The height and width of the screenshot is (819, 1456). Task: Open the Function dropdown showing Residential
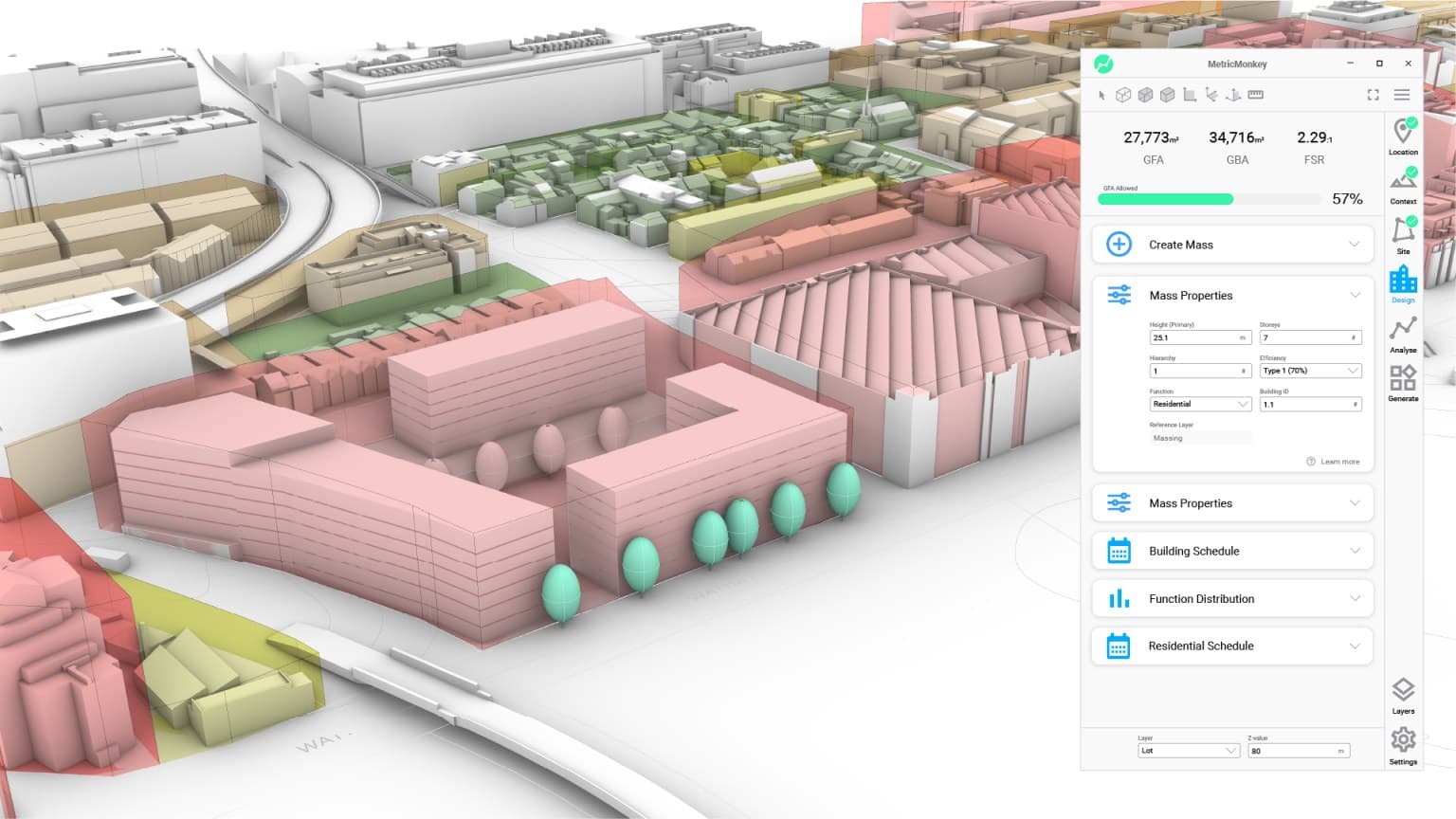coord(1200,404)
